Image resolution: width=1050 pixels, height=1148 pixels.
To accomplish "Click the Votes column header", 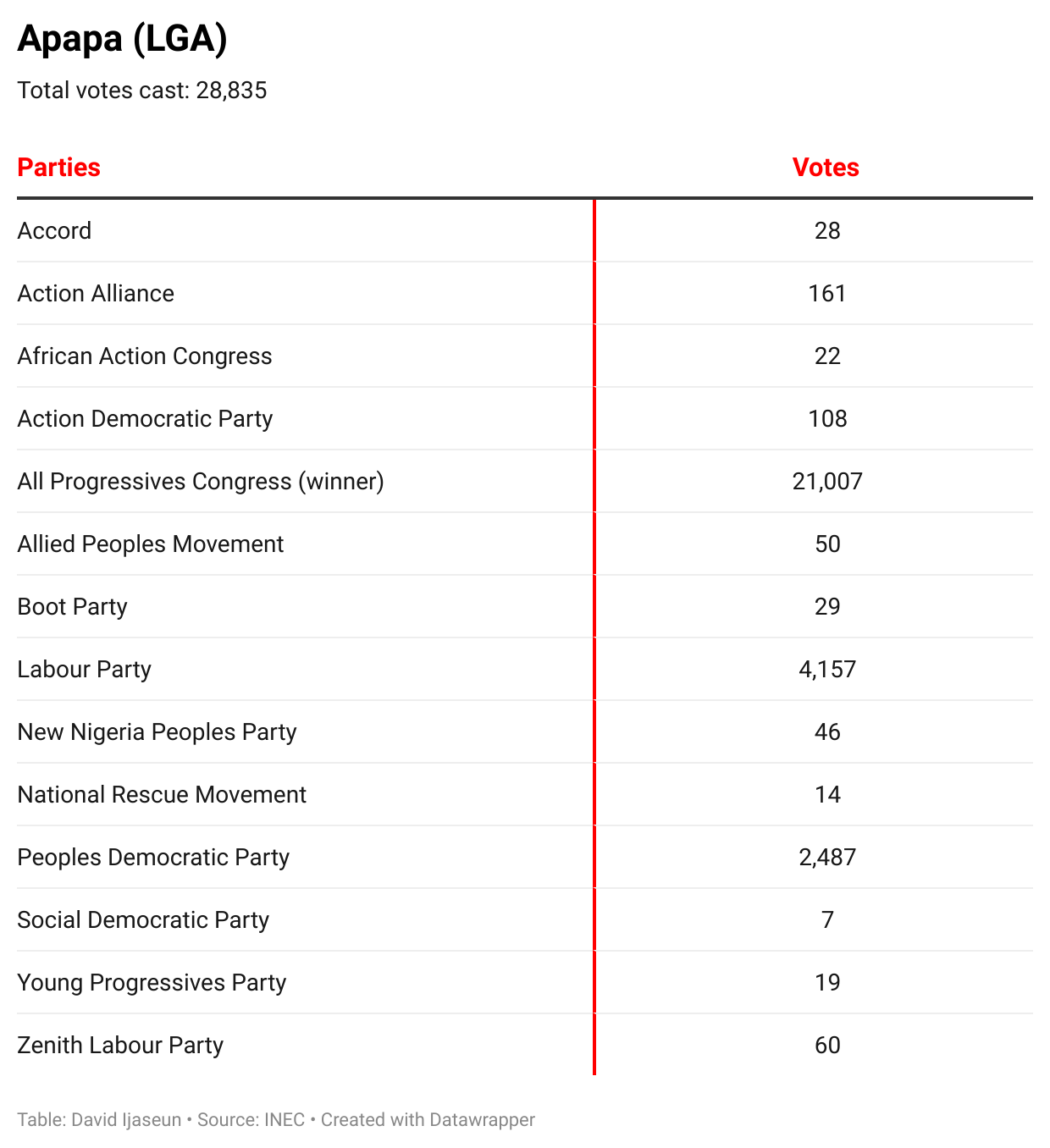I will point(826,168).
